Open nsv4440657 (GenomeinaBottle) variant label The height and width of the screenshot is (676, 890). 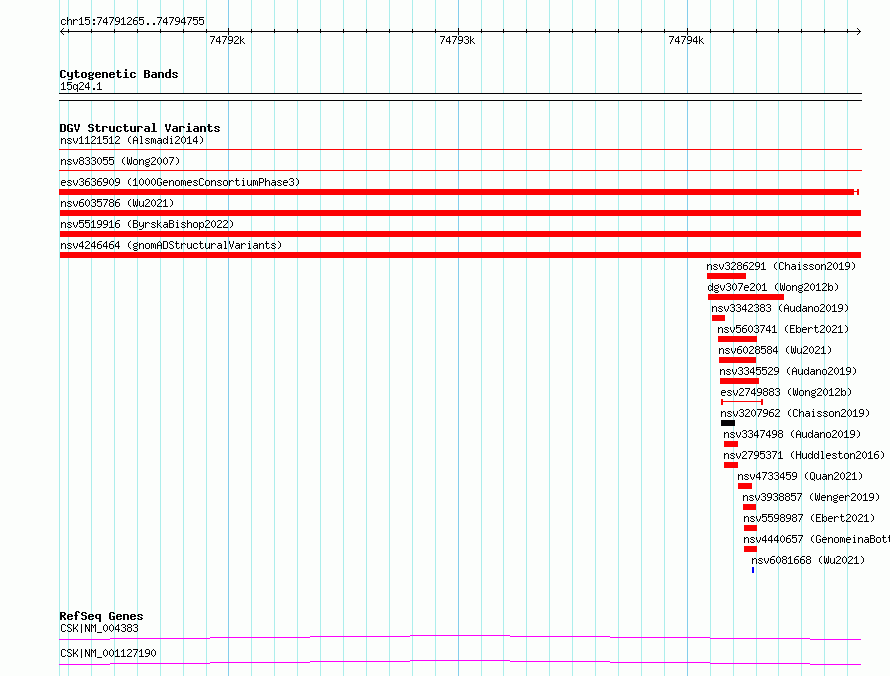click(817, 539)
